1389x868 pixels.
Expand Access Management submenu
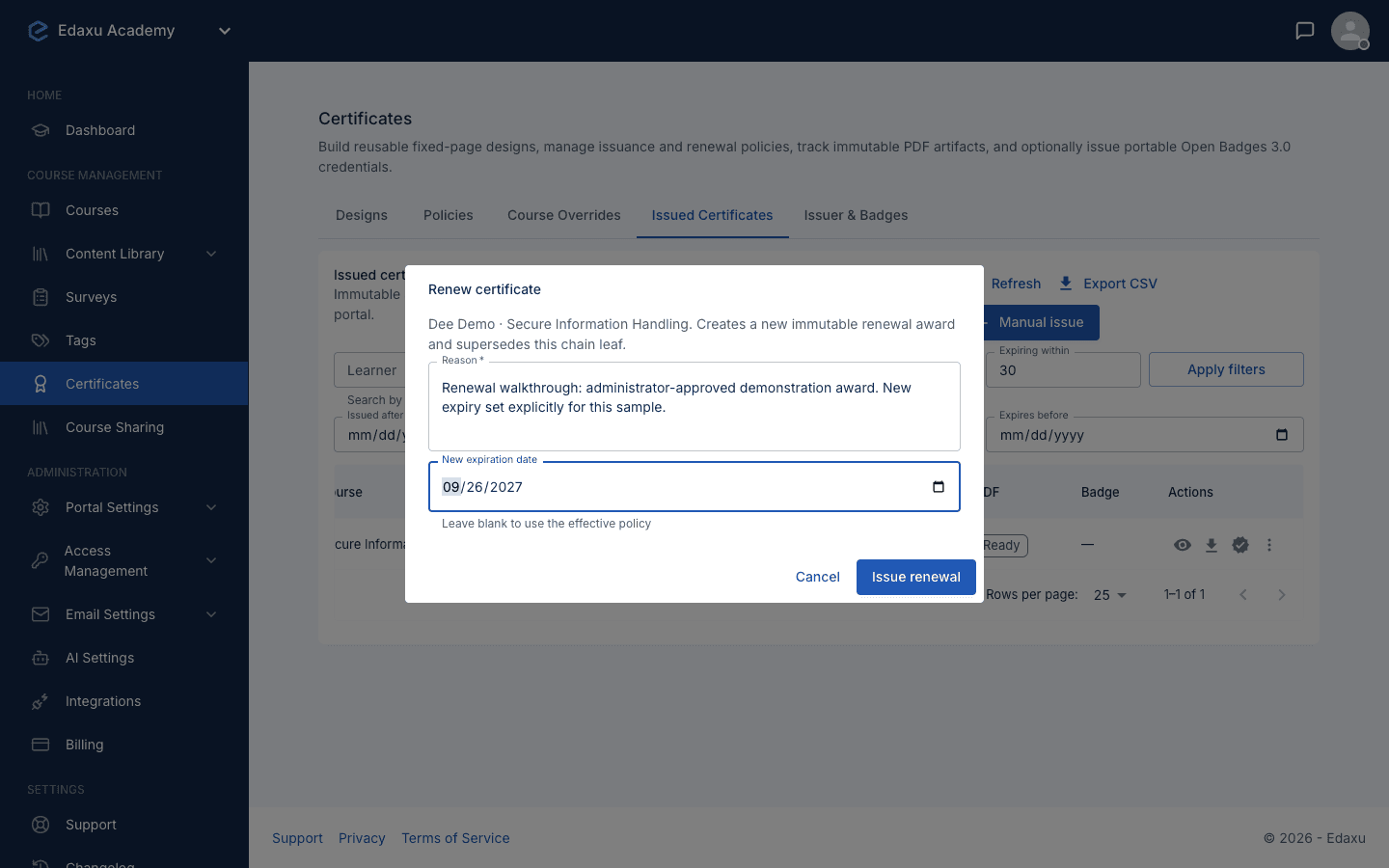point(211,560)
